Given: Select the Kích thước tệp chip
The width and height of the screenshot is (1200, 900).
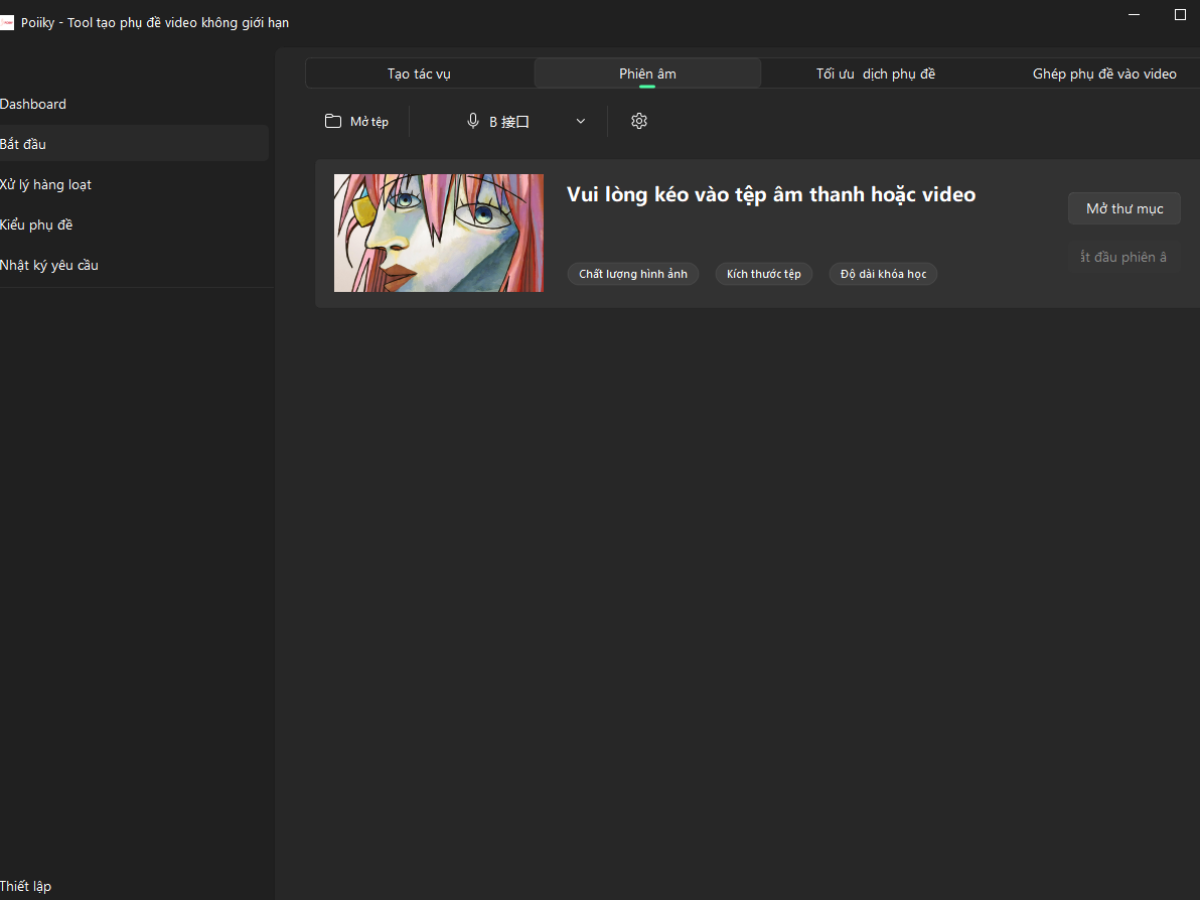Looking at the screenshot, I should coord(764,274).
